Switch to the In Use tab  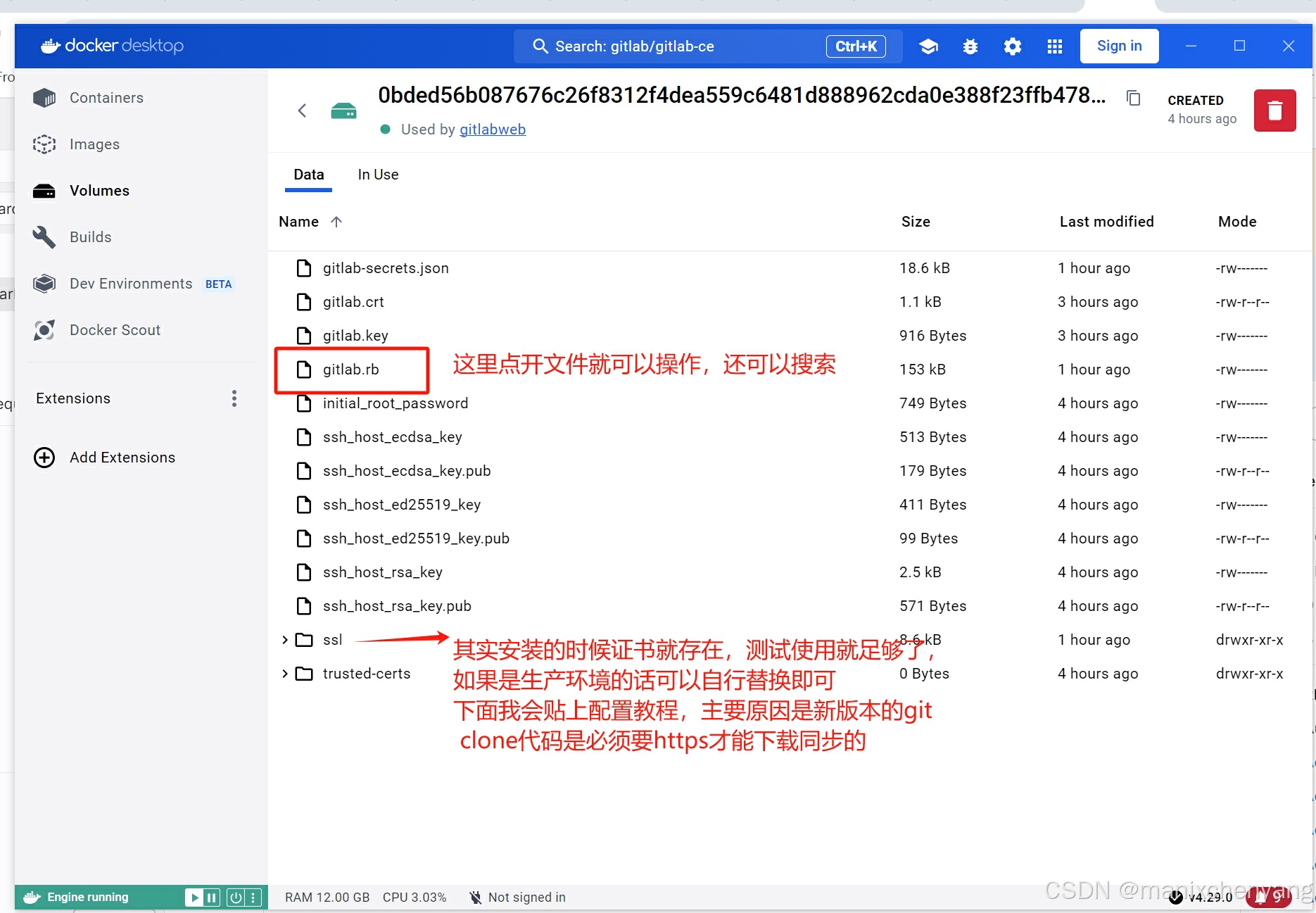point(378,175)
